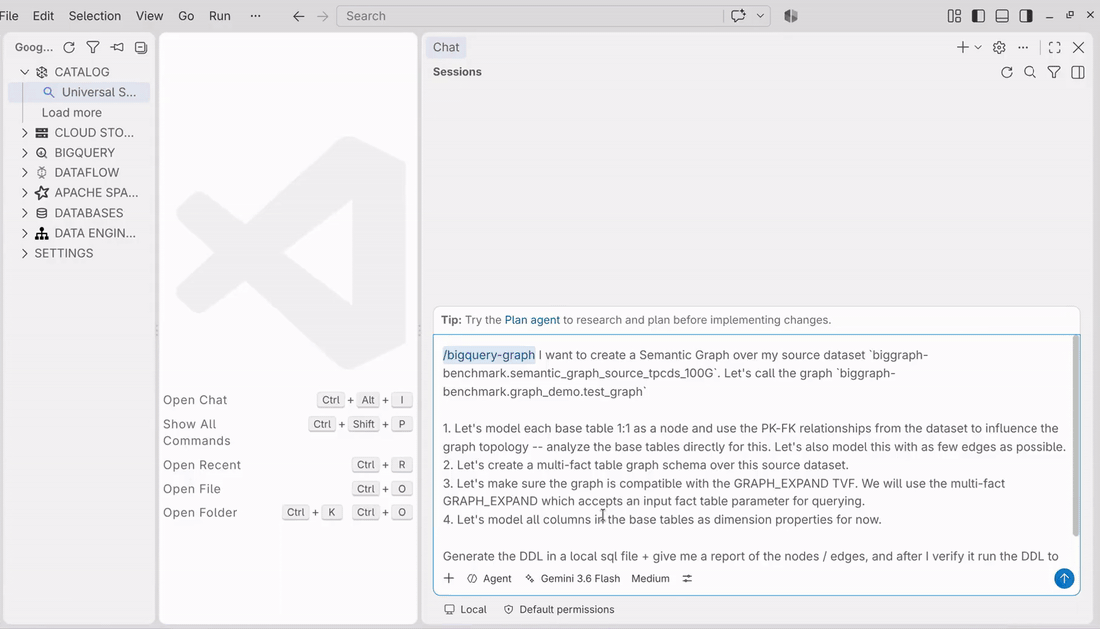Select the Chat tab
This screenshot has height=629, width=1100.
[446, 47]
